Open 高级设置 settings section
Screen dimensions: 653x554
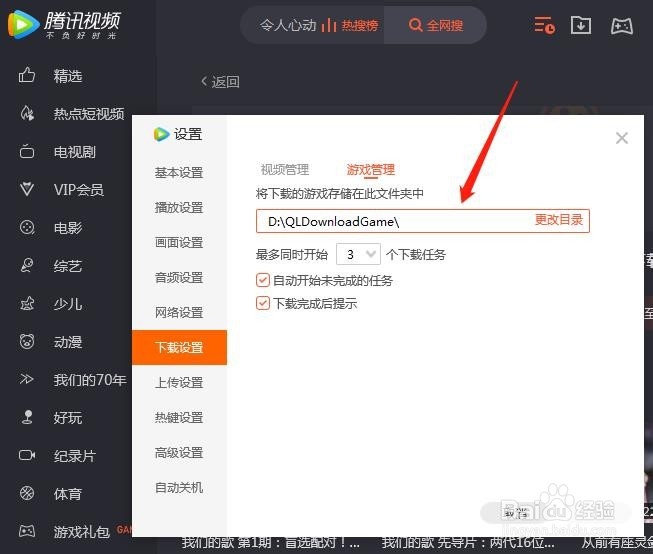(179, 452)
